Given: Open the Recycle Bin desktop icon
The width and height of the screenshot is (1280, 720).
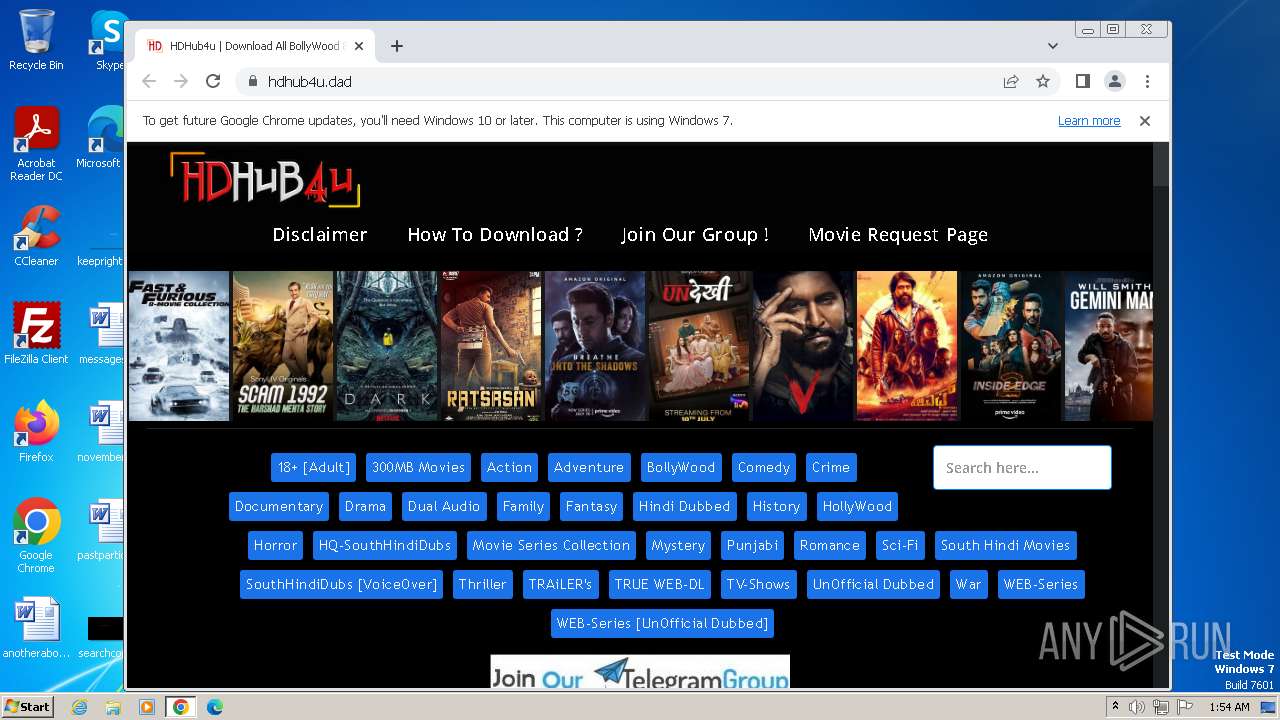Looking at the screenshot, I should point(36,40).
